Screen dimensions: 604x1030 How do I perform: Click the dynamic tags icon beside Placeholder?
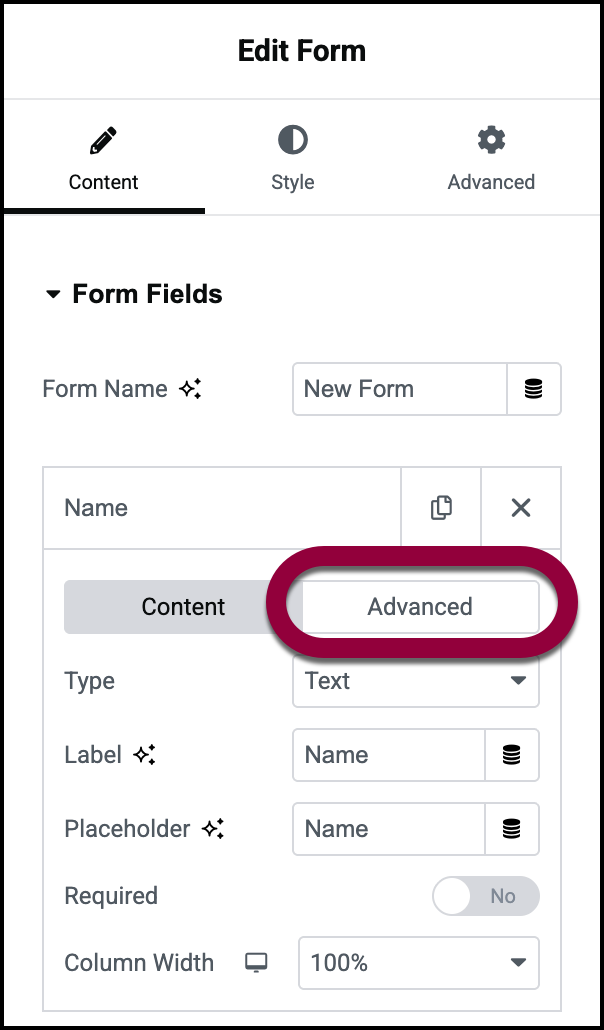[512, 829]
